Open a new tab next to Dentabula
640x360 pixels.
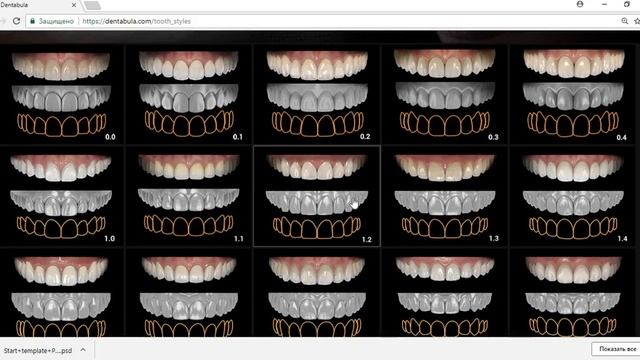92,5
